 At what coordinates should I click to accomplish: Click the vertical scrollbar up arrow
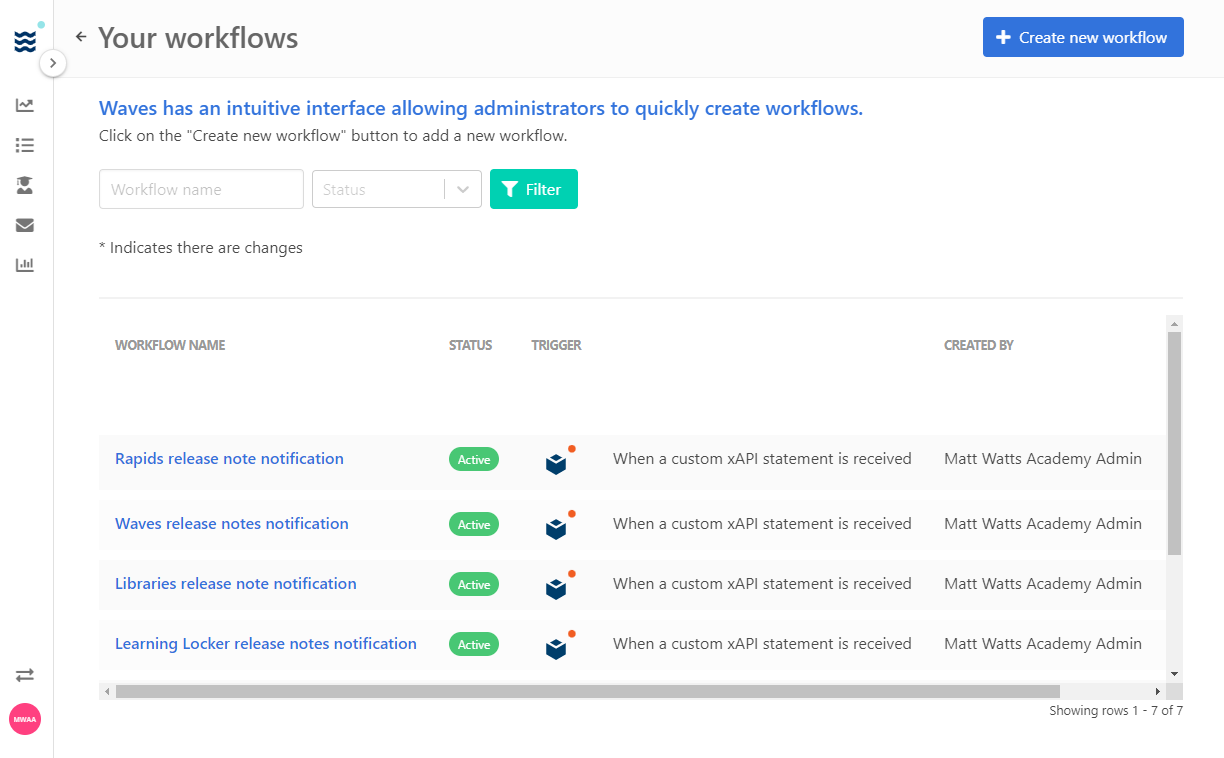1175,324
